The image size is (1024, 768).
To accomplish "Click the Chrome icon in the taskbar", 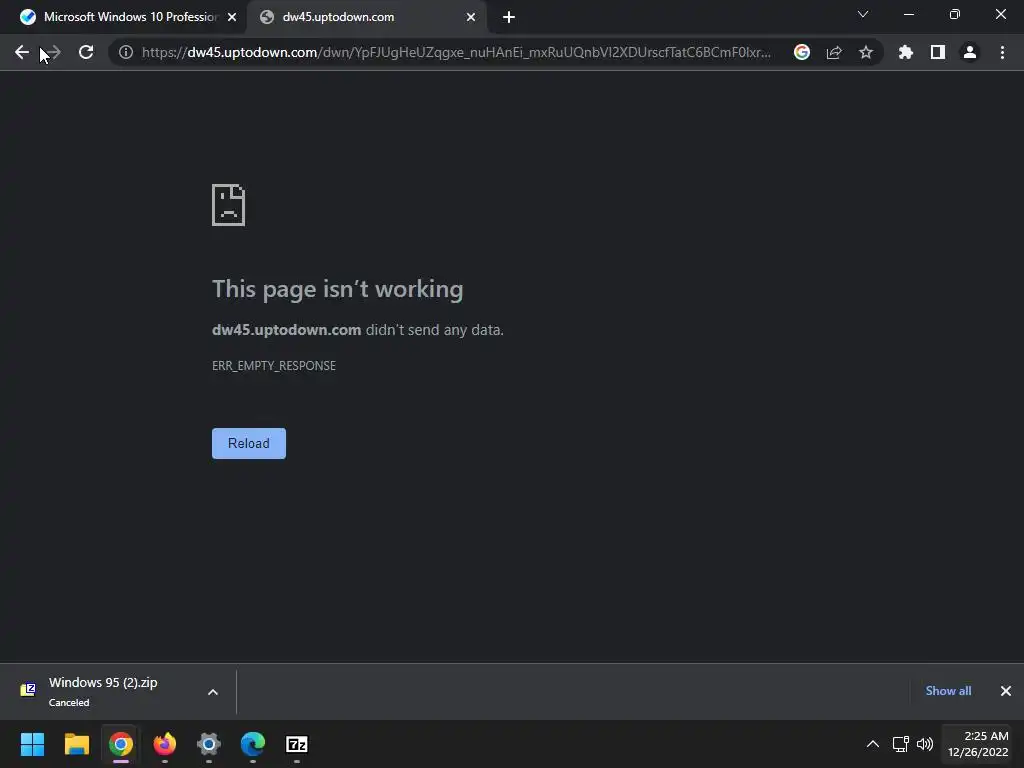I will coord(121,744).
